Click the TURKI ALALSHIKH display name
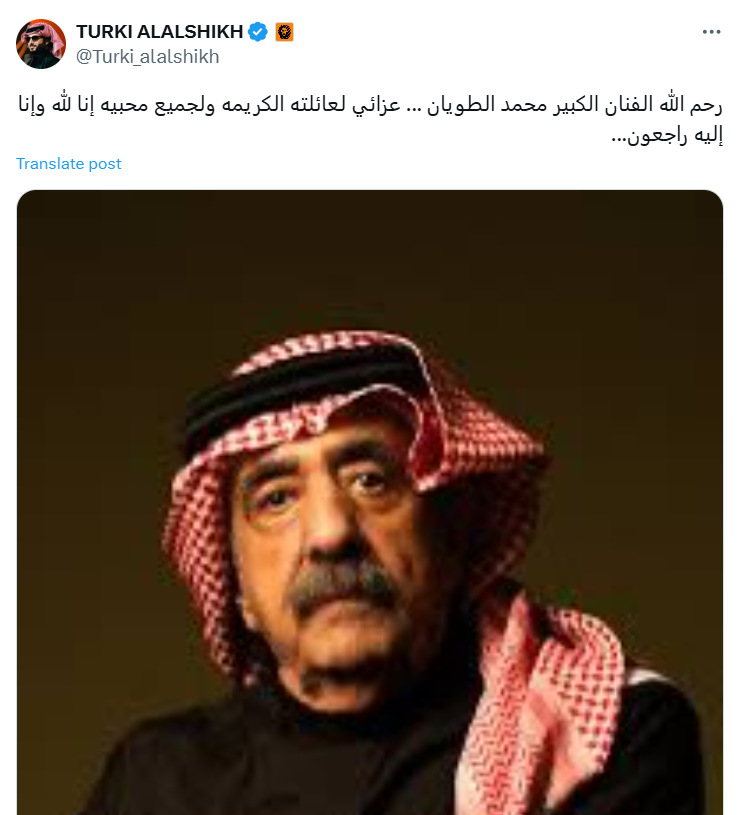 point(160,32)
